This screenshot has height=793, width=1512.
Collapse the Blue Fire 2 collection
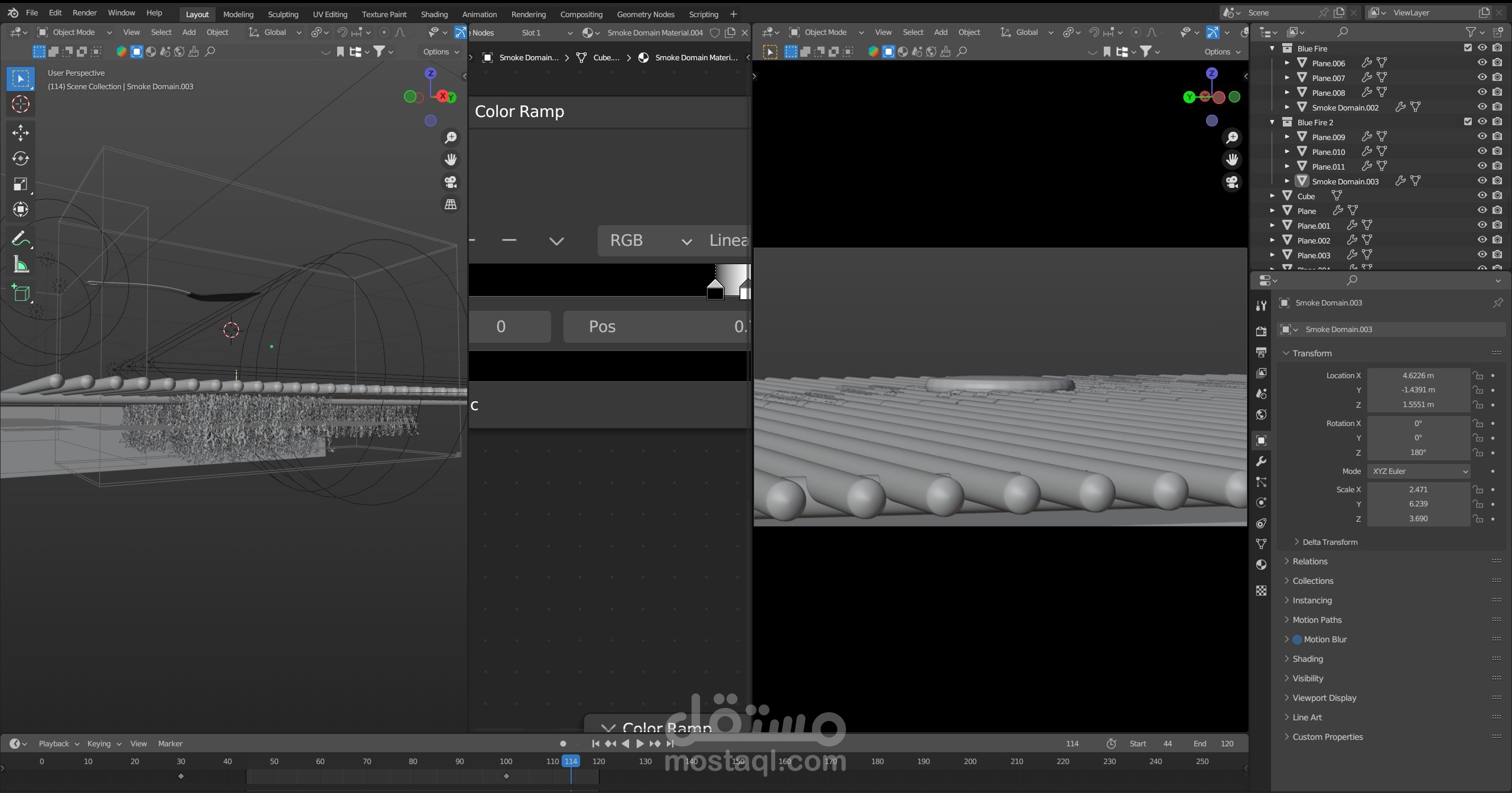[1273, 122]
